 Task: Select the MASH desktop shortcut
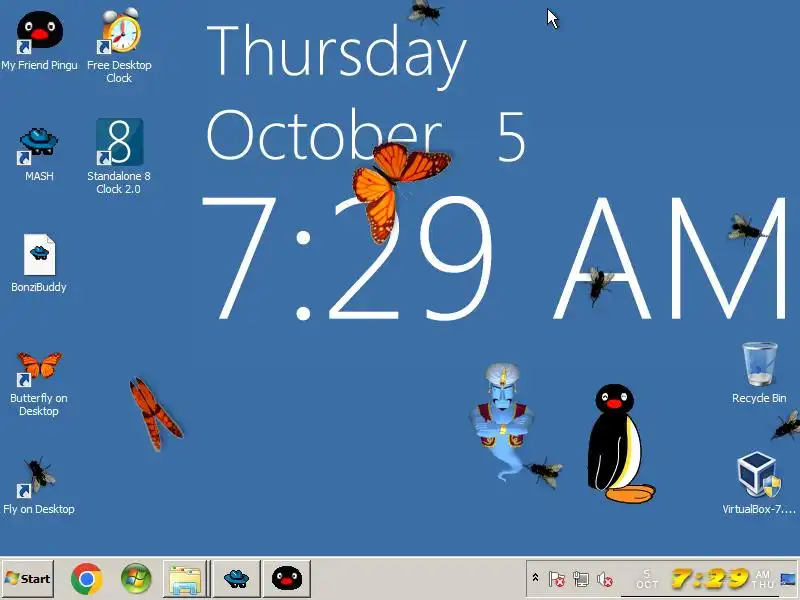tap(39, 154)
